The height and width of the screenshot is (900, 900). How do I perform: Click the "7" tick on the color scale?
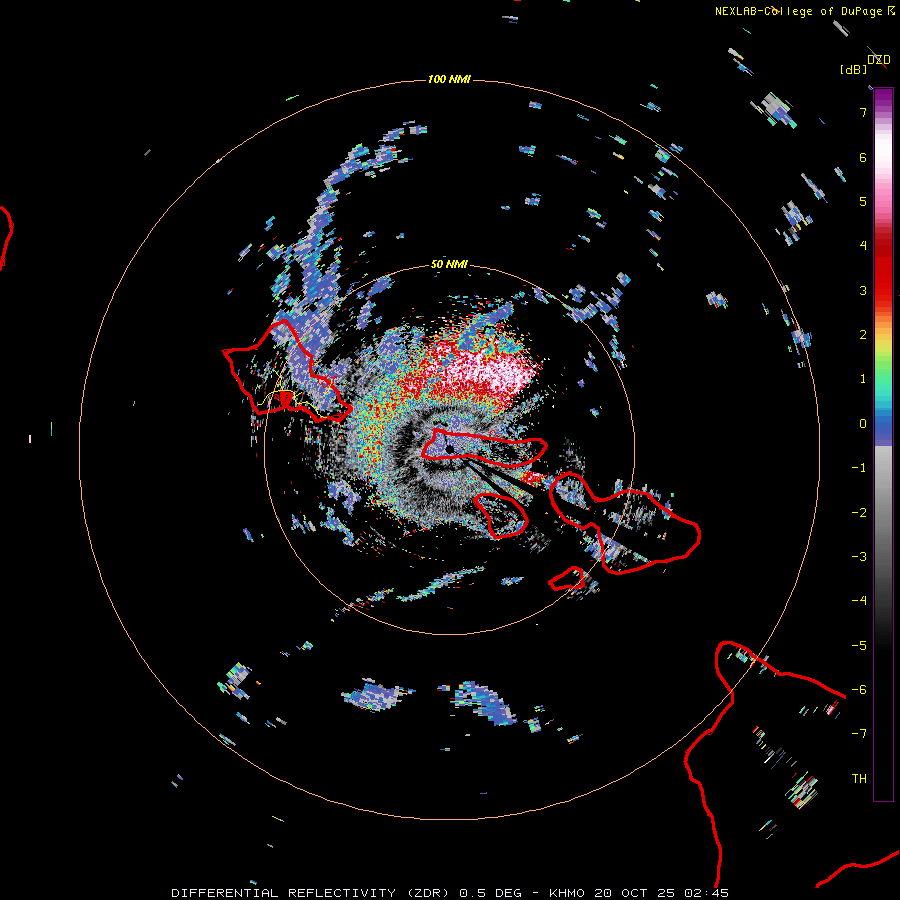(863, 112)
